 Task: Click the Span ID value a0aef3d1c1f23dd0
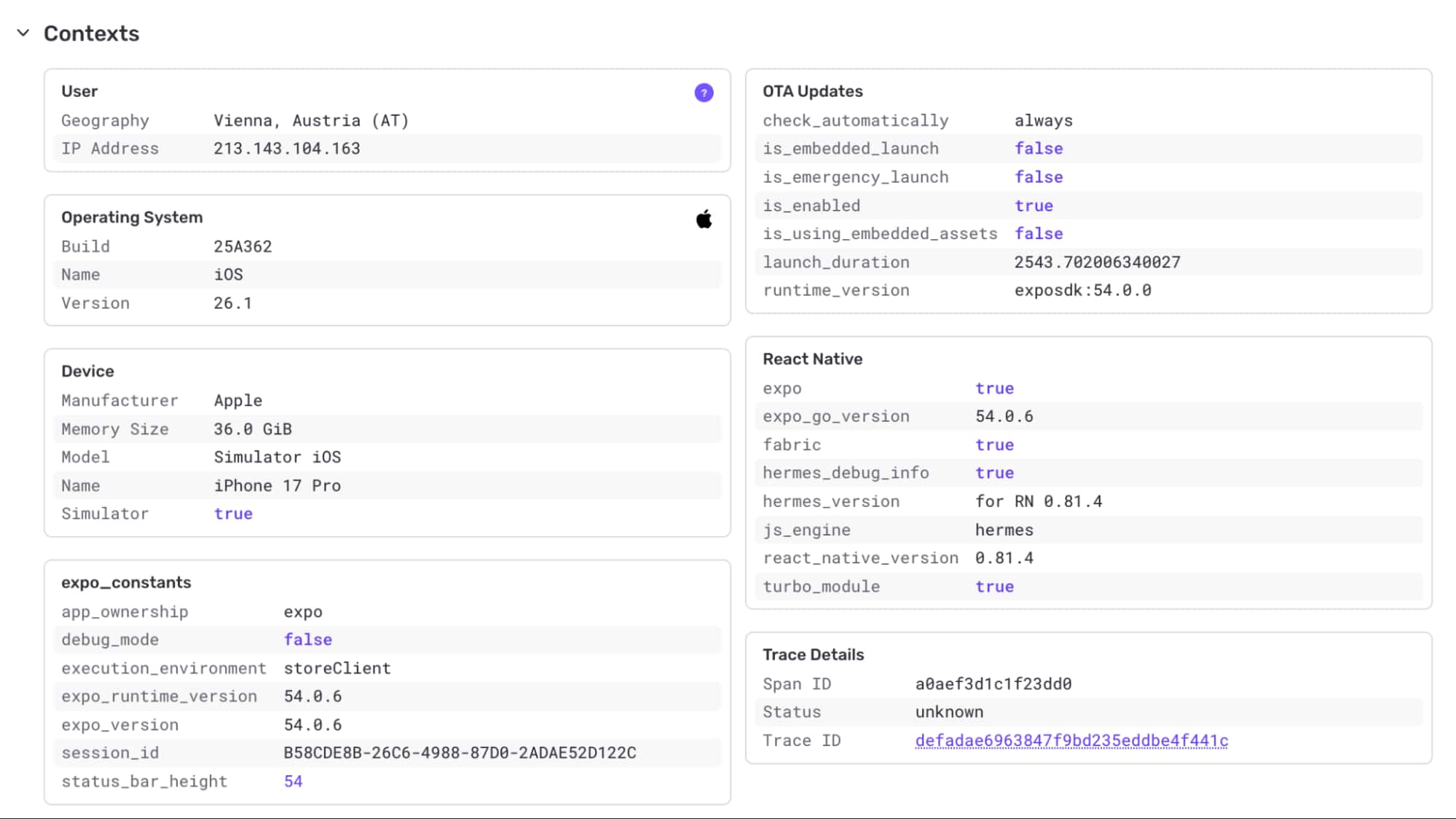pyautogui.click(x=993, y=684)
